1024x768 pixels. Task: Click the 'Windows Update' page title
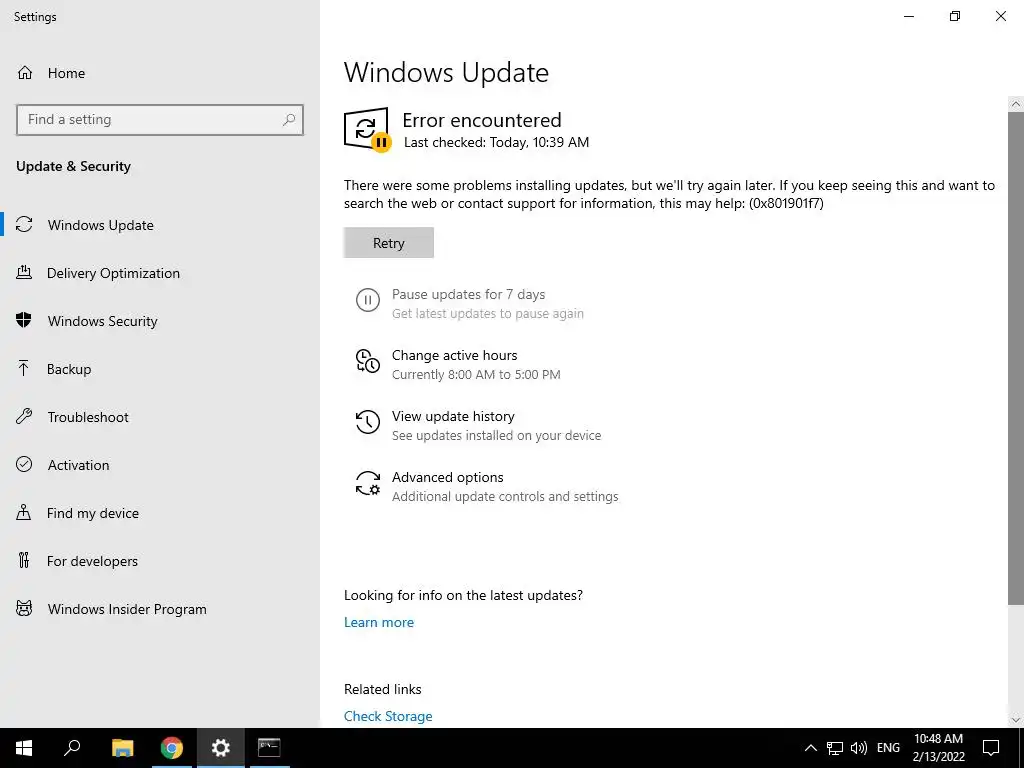446,72
